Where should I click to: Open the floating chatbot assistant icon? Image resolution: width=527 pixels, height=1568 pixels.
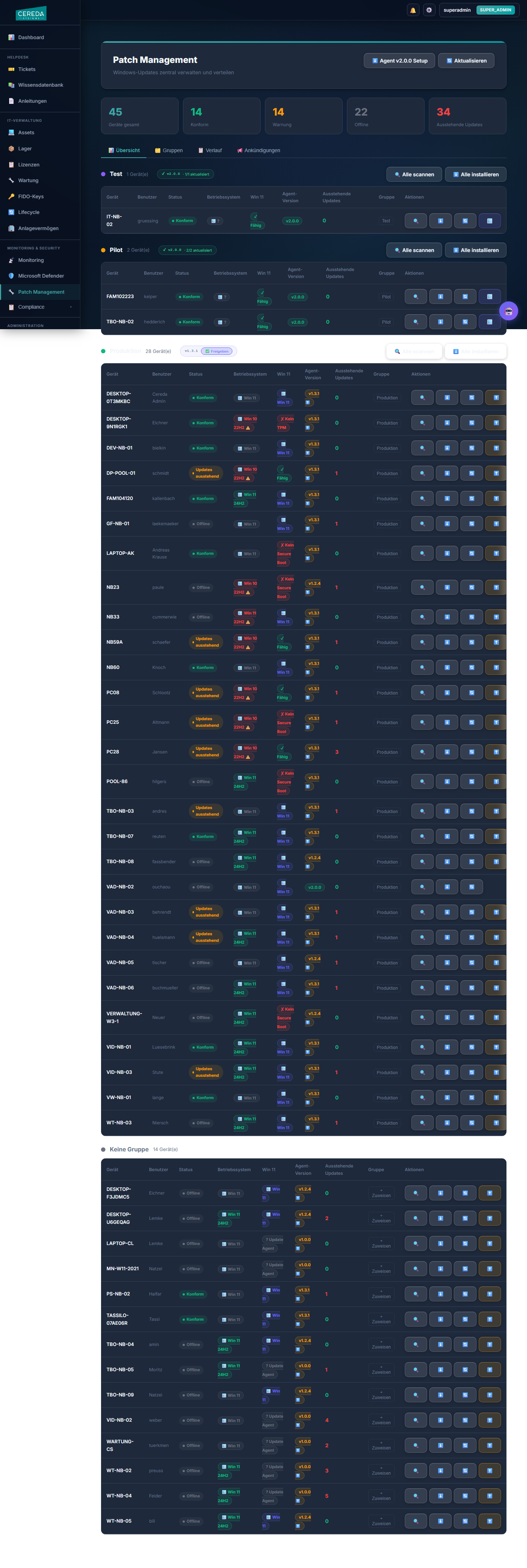coord(509,311)
